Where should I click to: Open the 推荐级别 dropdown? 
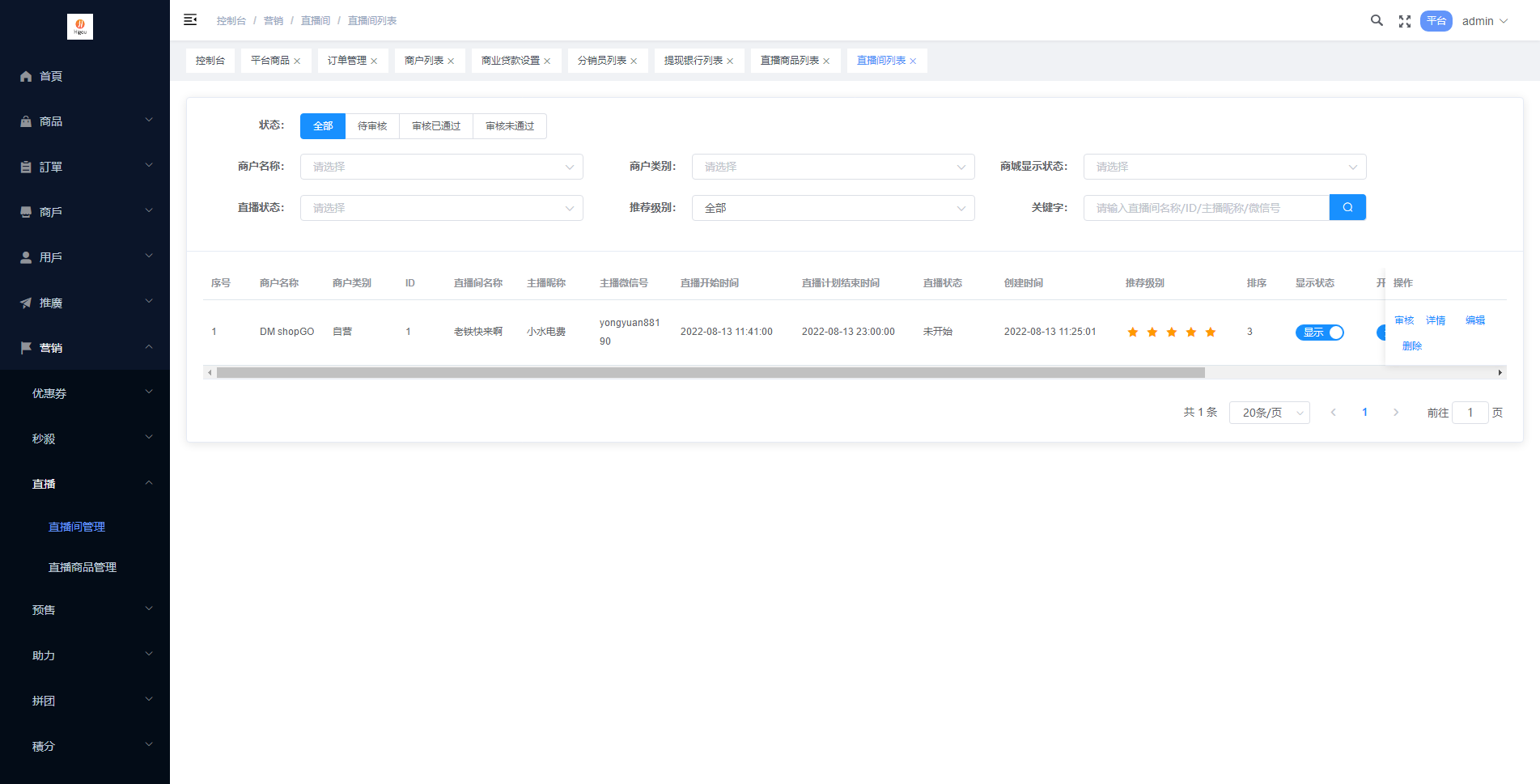[x=833, y=208]
